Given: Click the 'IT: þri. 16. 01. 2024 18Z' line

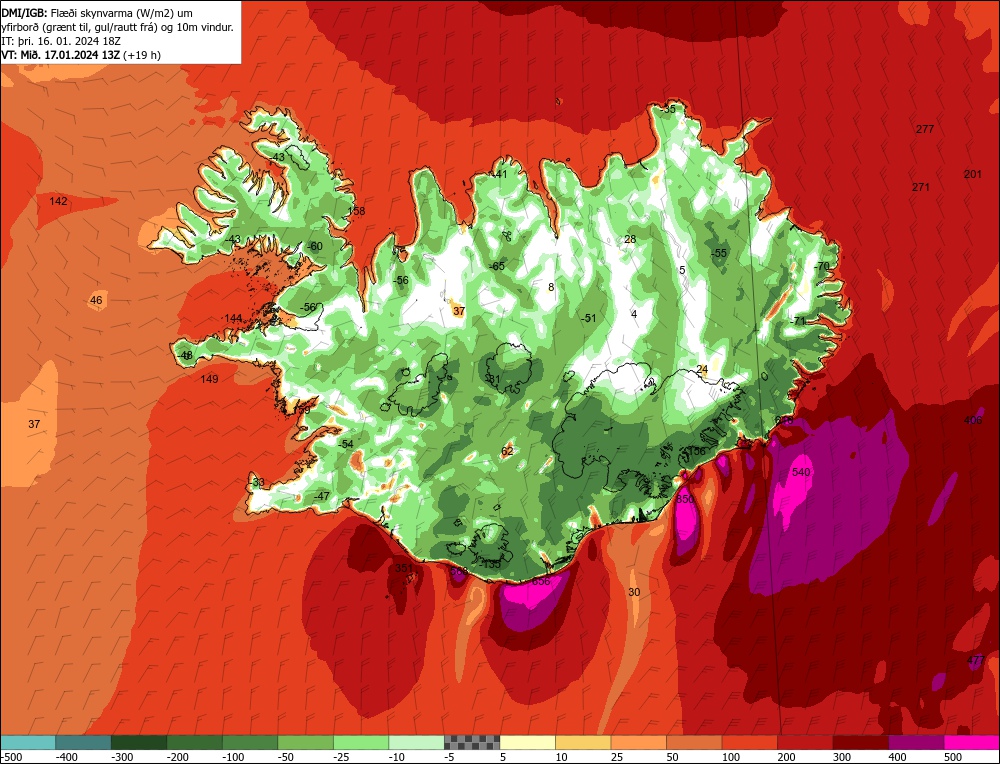Looking at the screenshot, I should point(62,41).
